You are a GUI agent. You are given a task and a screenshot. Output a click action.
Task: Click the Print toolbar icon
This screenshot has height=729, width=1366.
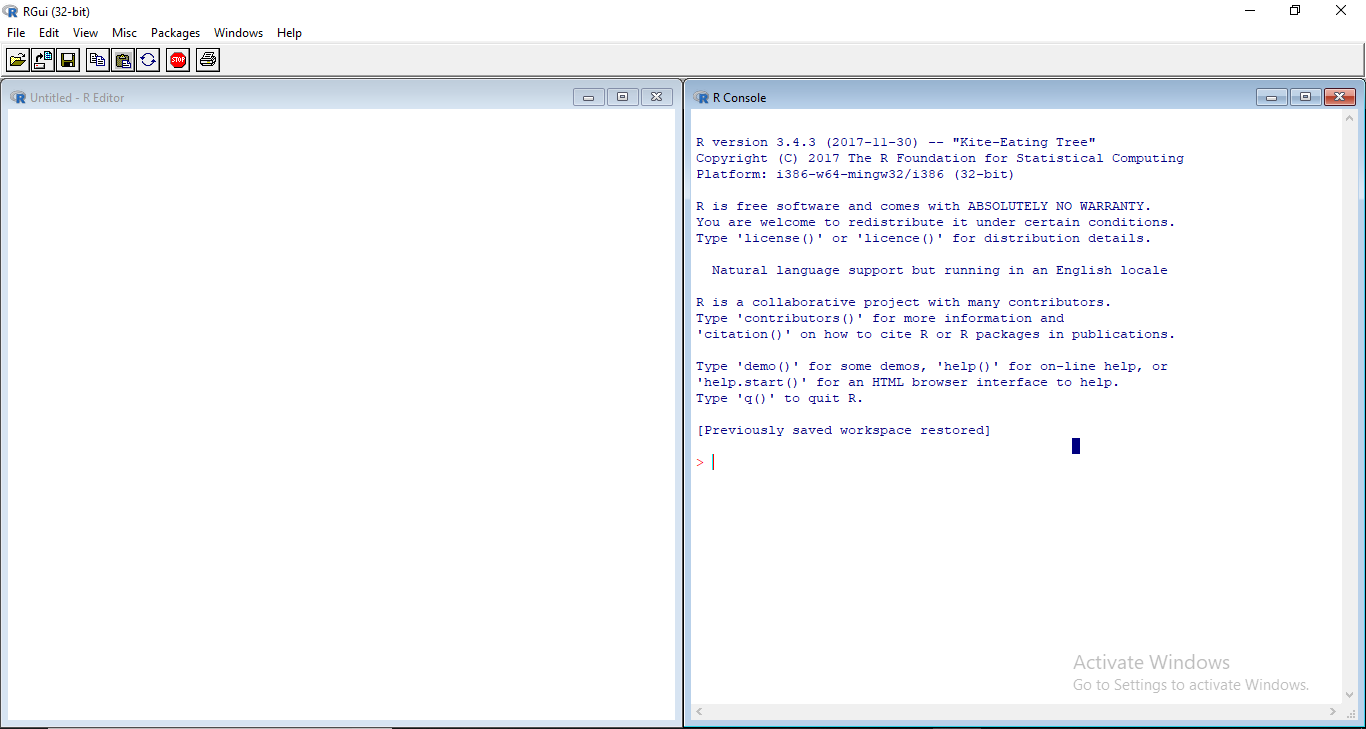click(208, 60)
